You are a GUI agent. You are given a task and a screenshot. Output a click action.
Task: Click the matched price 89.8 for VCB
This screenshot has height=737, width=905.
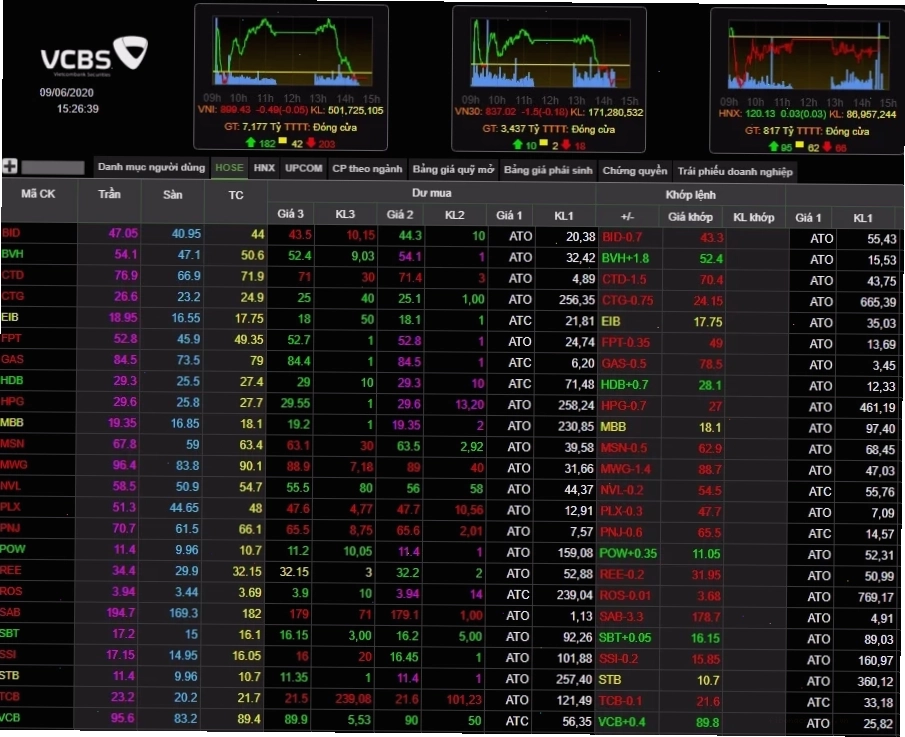pyautogui.click(x=708, y=722)
